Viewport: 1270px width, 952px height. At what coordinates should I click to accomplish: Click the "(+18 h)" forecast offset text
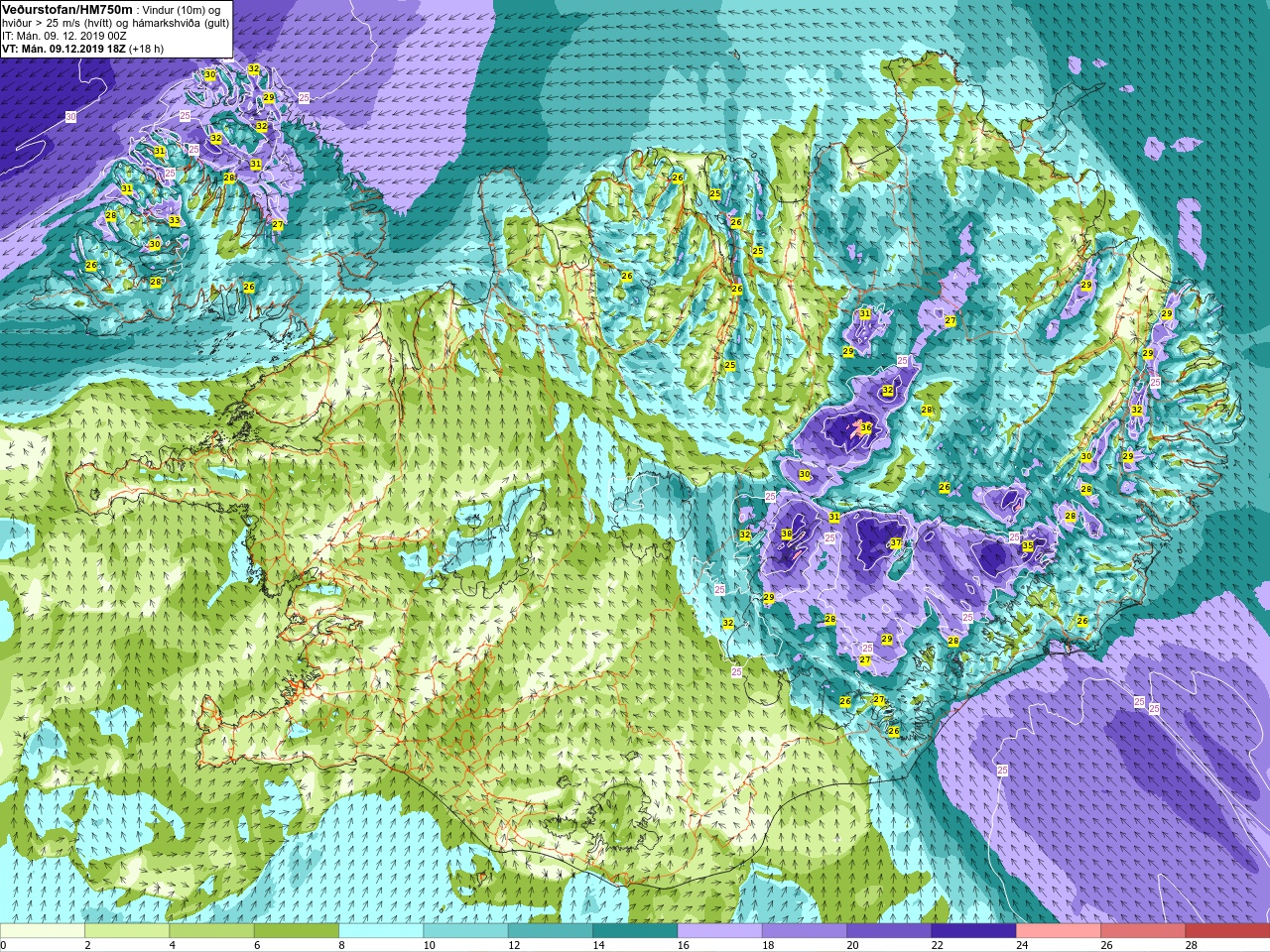click(x=146, y=49)
